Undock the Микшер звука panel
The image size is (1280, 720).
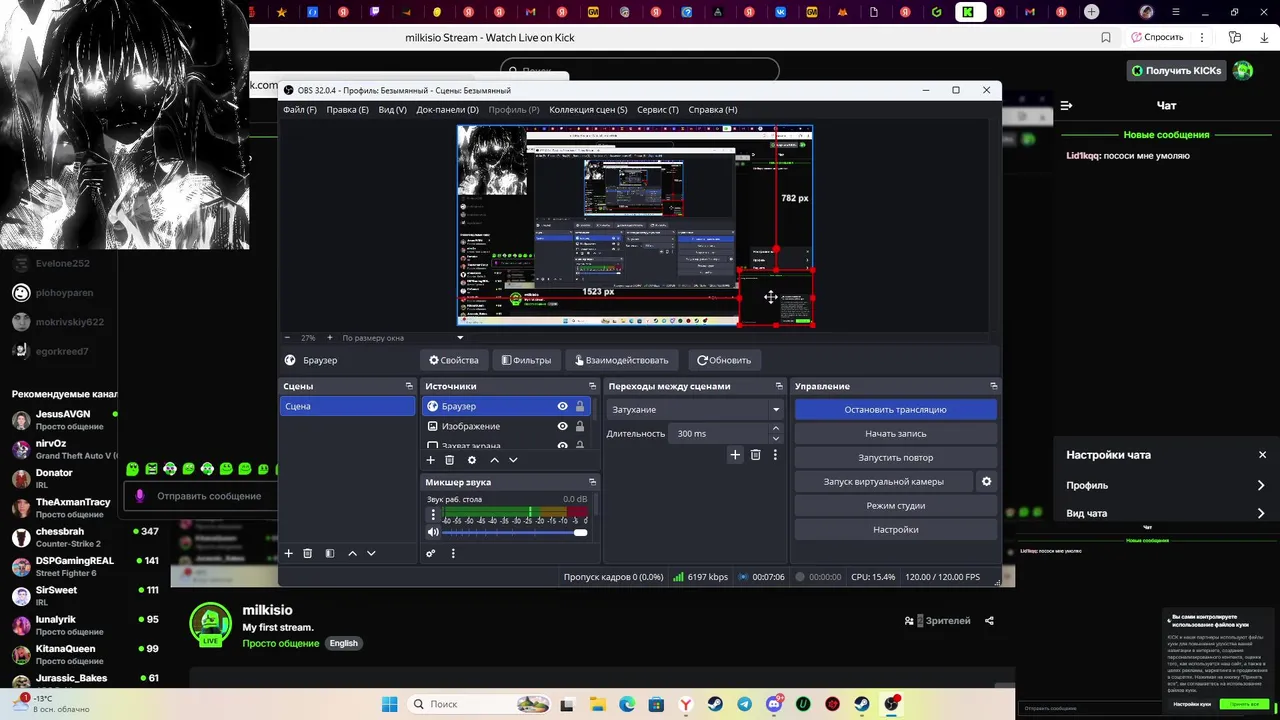click(592, 482)
